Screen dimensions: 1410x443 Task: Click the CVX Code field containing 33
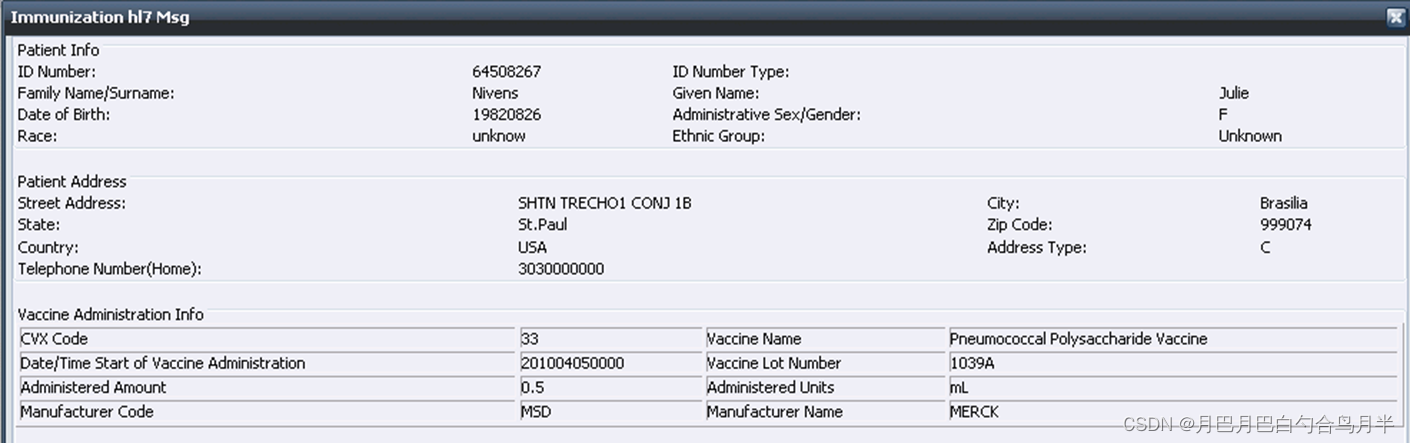[x=610, y=339]
